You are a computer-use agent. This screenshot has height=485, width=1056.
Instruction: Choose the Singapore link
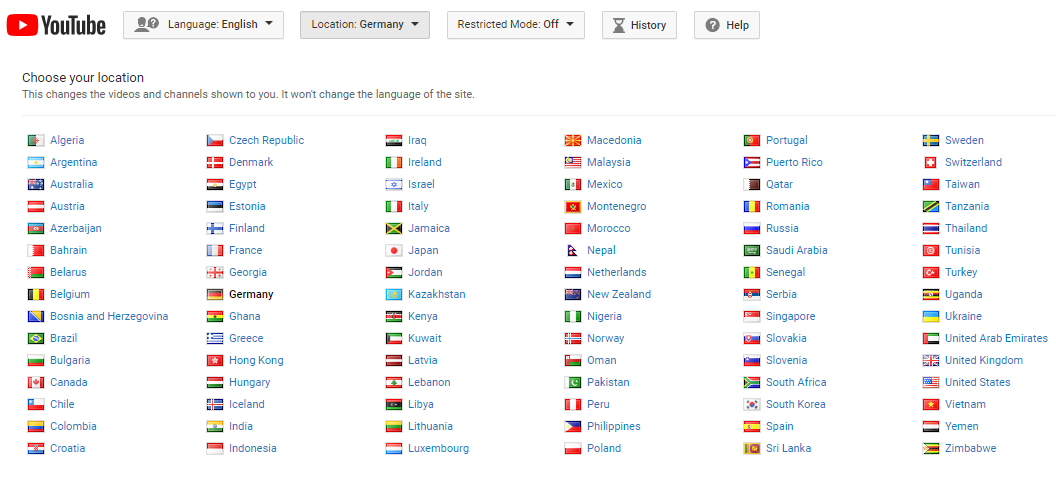(791, 316)
